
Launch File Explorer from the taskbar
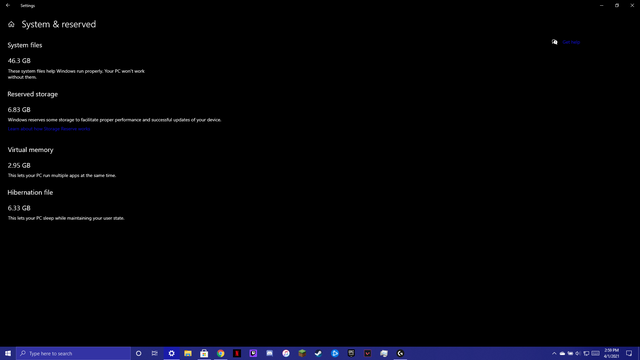pos(188,353)
